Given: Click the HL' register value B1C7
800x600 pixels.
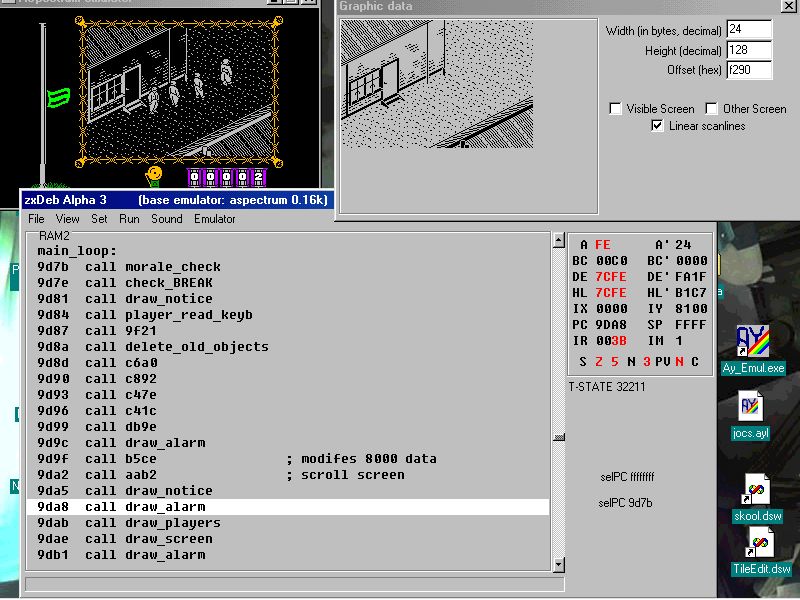Looking at the screenshot, I should [691, 293].
